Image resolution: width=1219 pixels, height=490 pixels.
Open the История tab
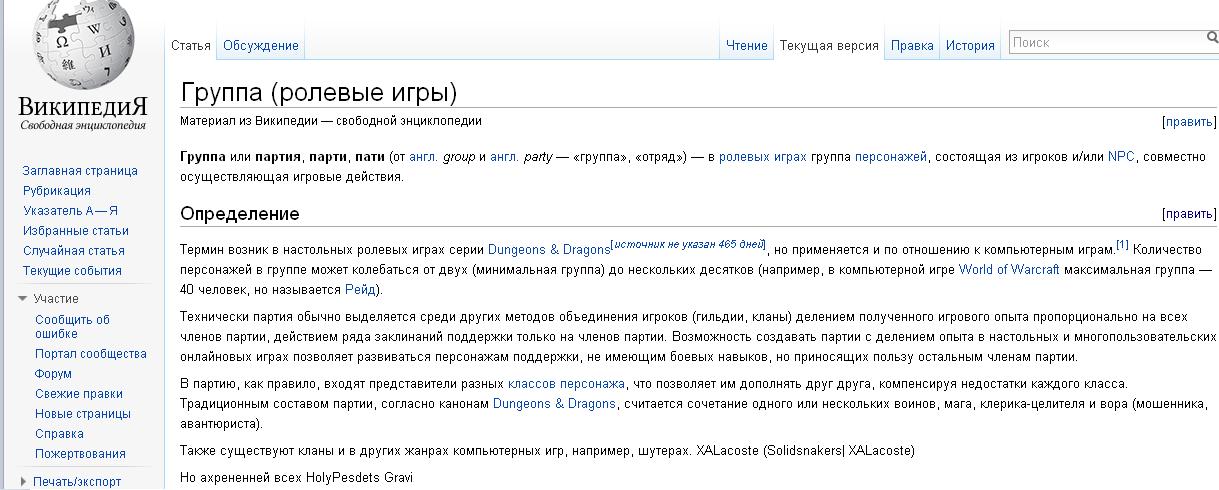click(969, 45)
